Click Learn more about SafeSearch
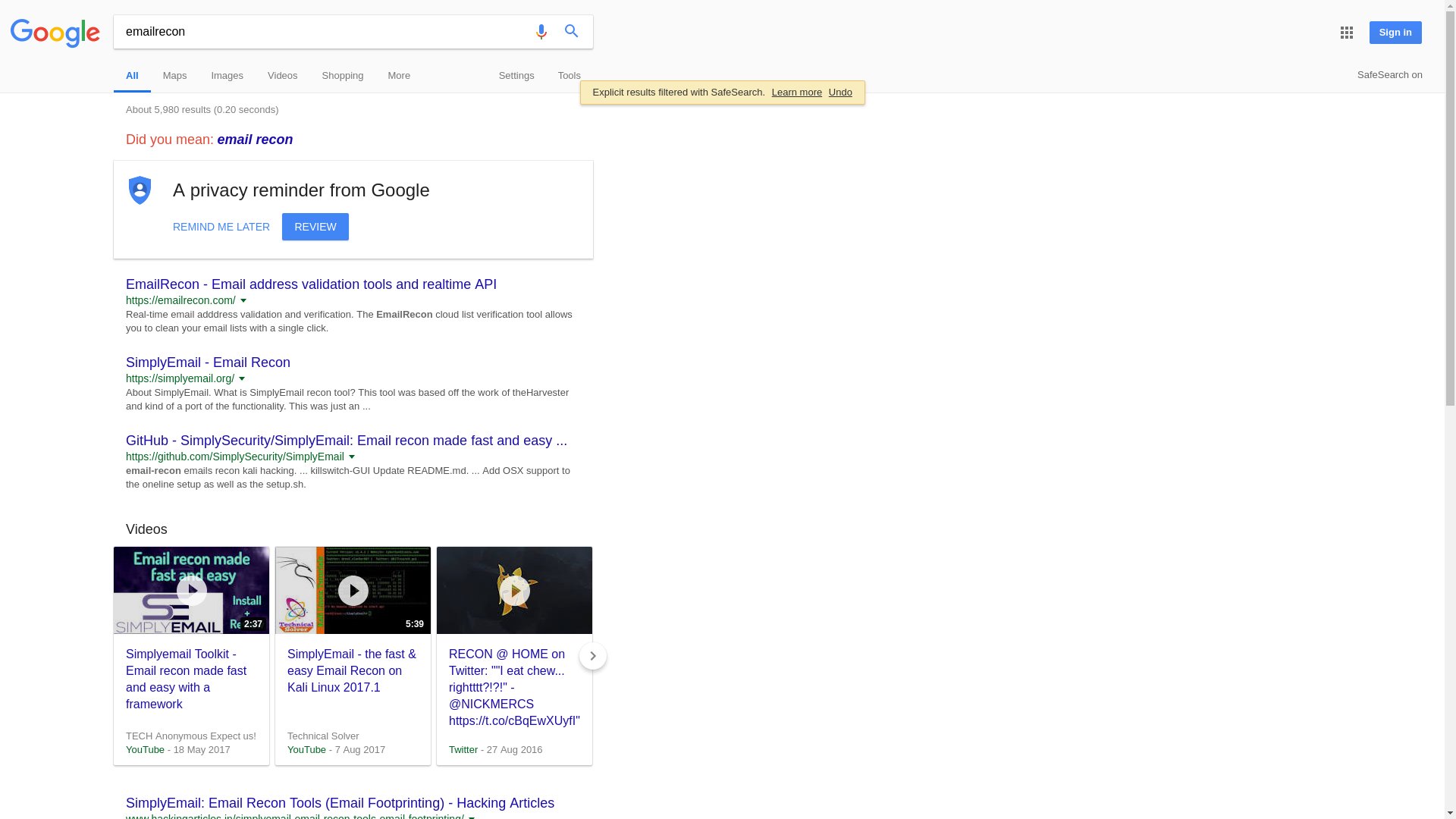The height and width of the screenshot is (819, 1456). (x=797, y=93)
